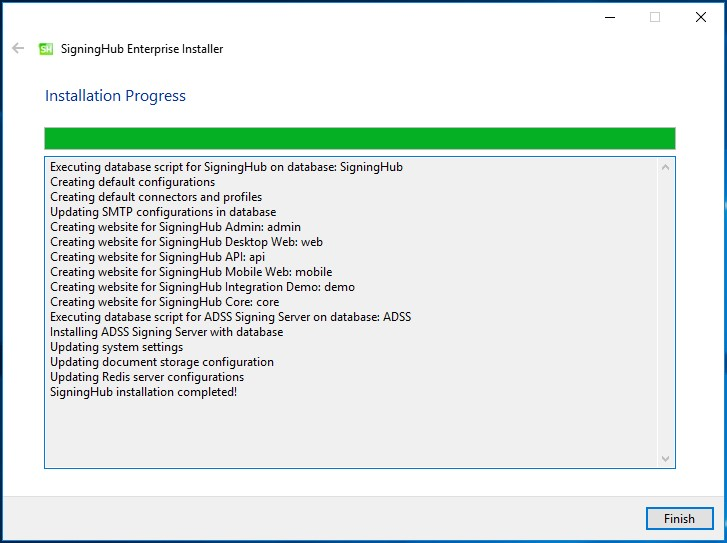
Task: Click the SigningHub SH logo icon
Action: pos(46,49)
